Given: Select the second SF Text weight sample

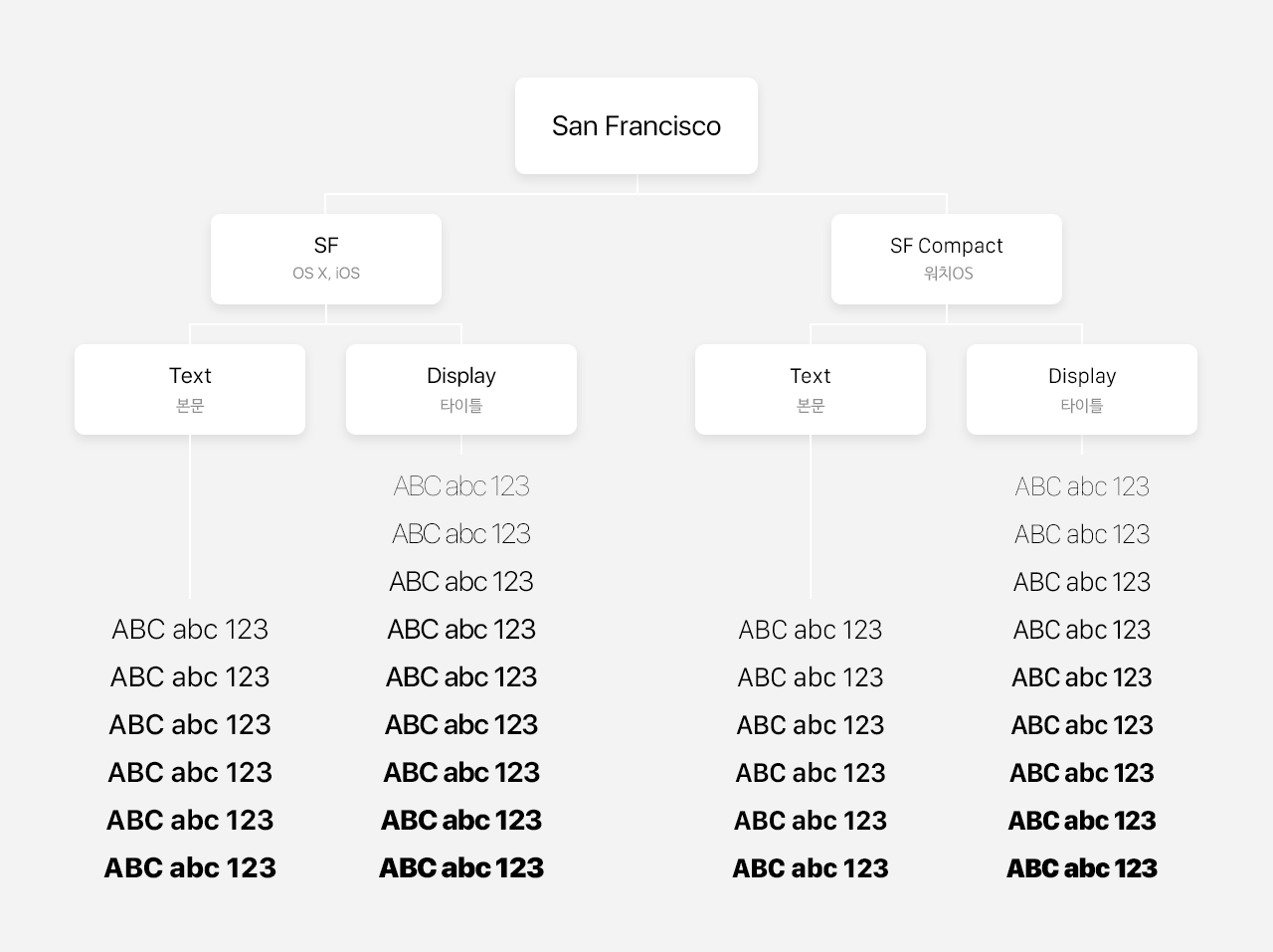Looking at the screenshot, I should pos(190,677).
